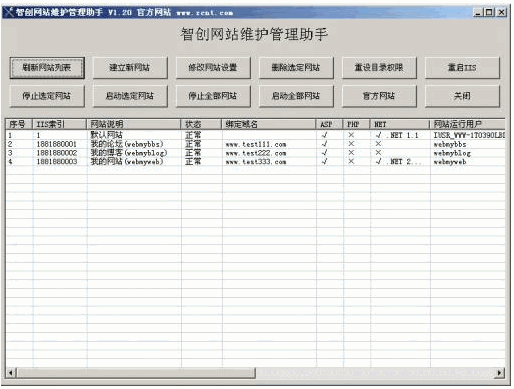This screenshot has width=514, height=389.
Task: Click the 刷新网站列表 button
Action: click(x=47, y=68)
